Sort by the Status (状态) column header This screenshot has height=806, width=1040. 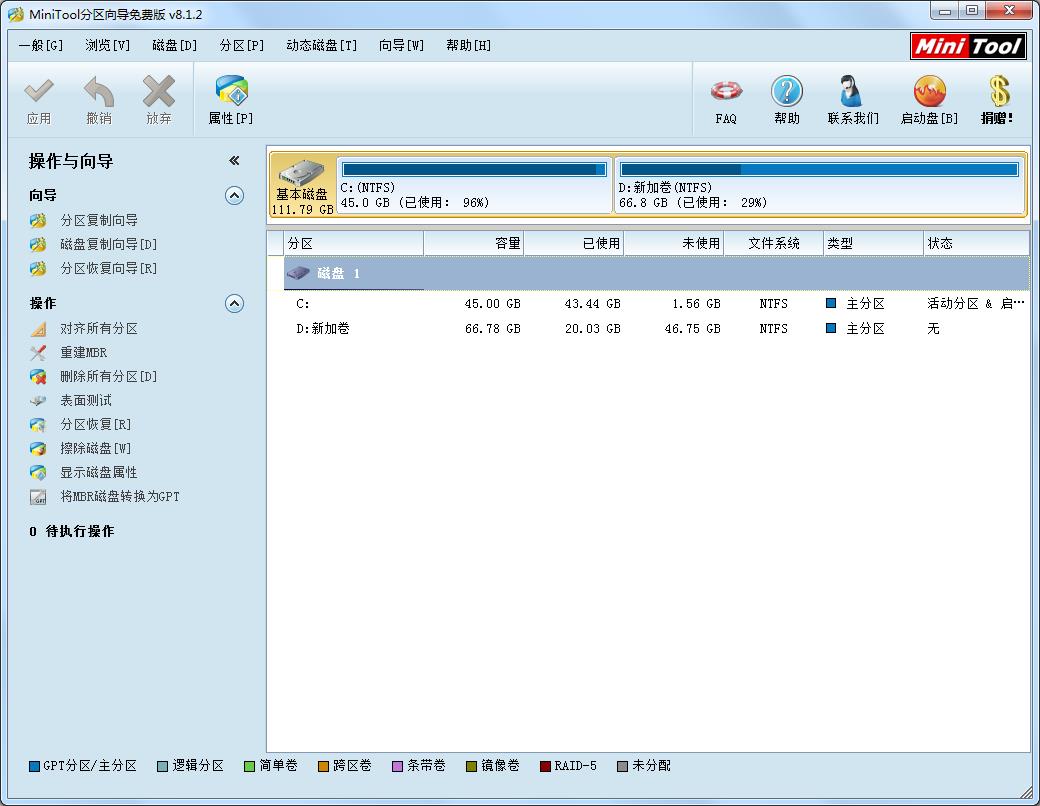click(x=976, y=243)
